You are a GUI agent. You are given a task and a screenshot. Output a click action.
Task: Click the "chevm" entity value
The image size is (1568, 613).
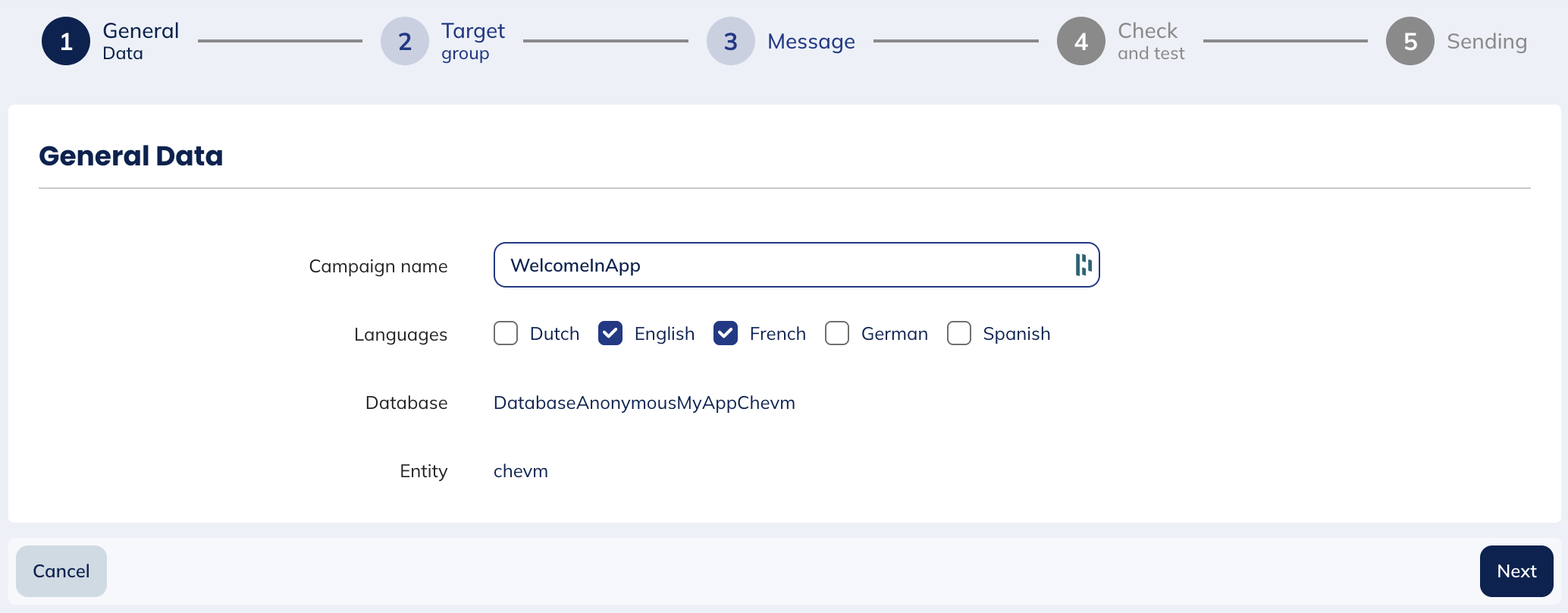[520, 471]
